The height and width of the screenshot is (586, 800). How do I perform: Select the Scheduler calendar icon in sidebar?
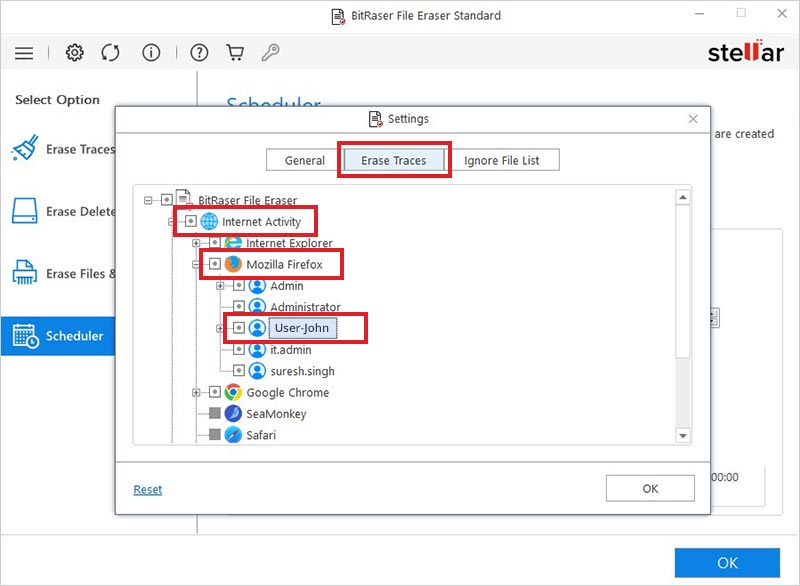(x=25, y=336)
